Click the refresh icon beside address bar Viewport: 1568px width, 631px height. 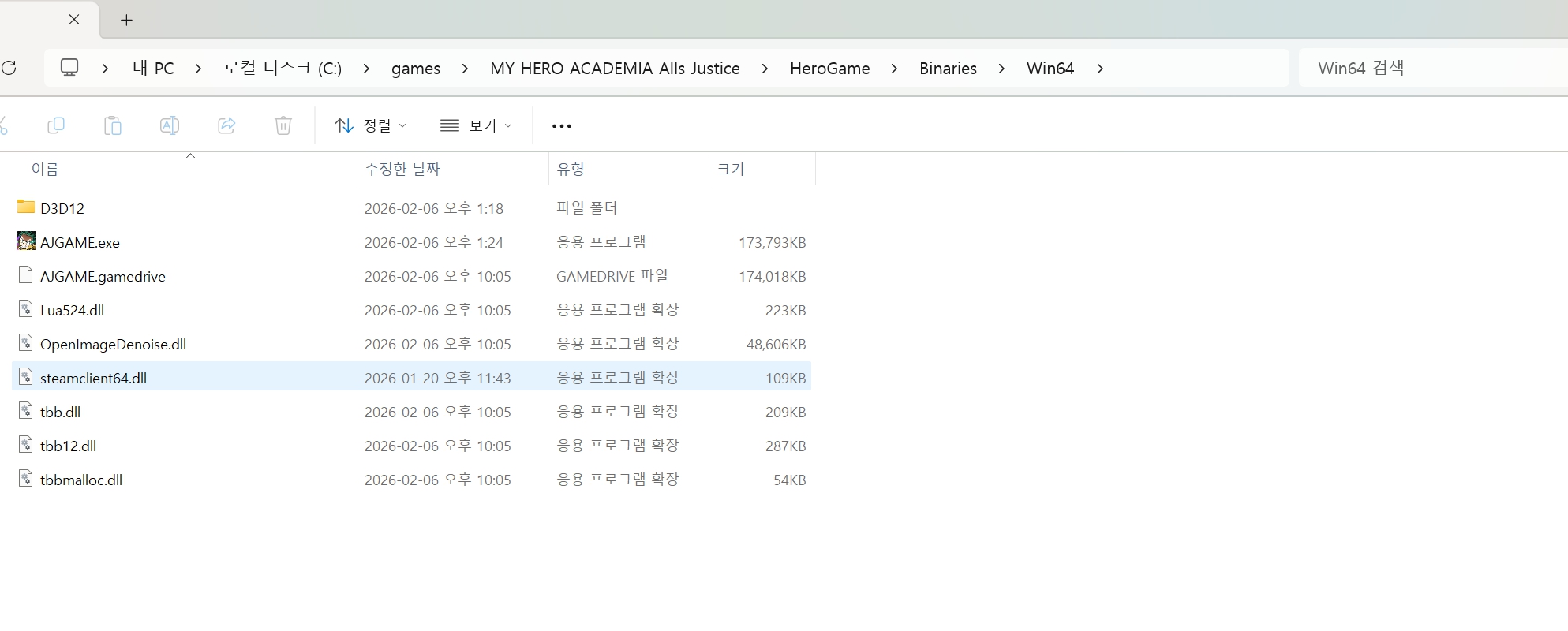9,68
